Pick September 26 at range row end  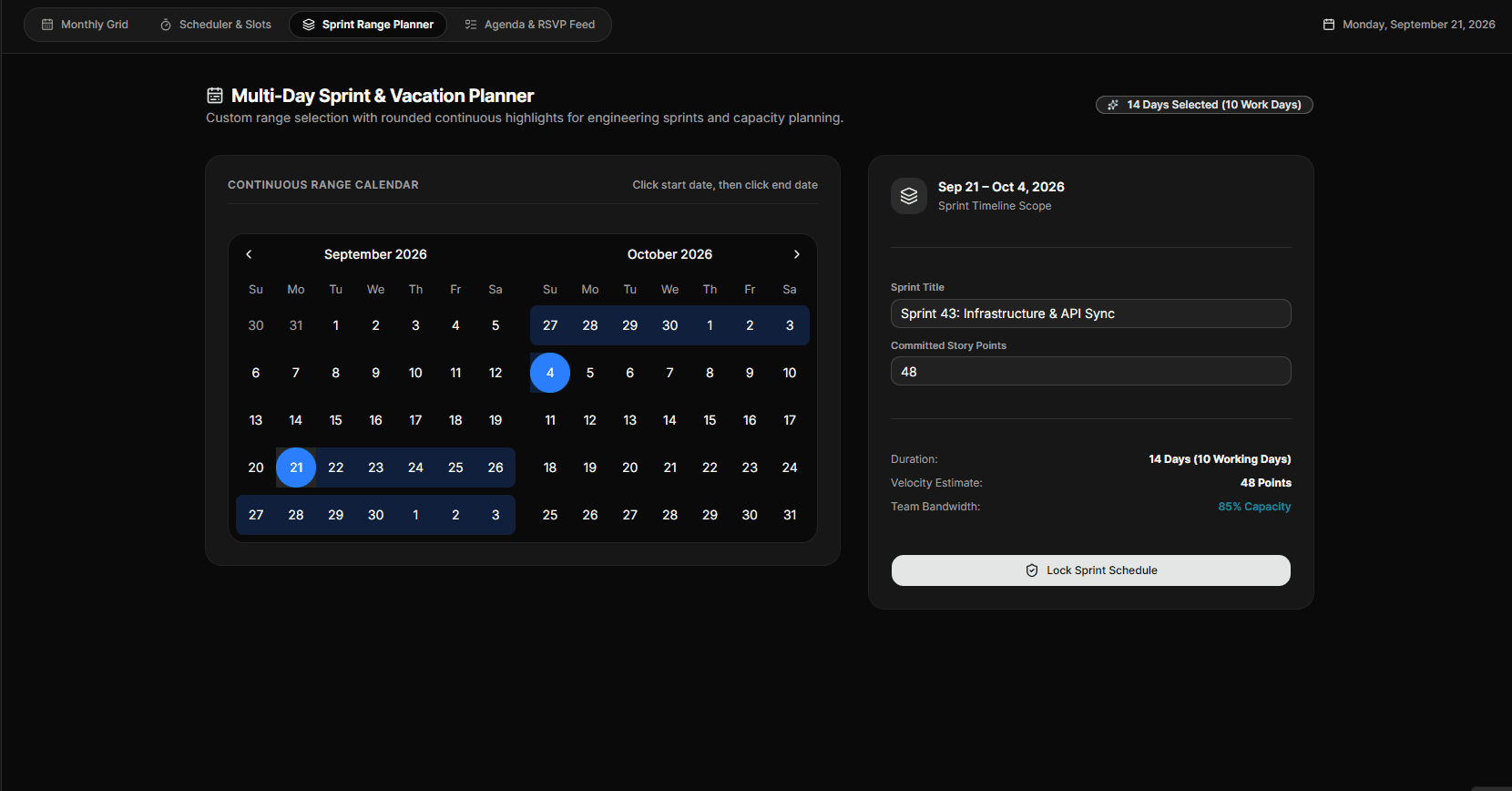point(495,467)
